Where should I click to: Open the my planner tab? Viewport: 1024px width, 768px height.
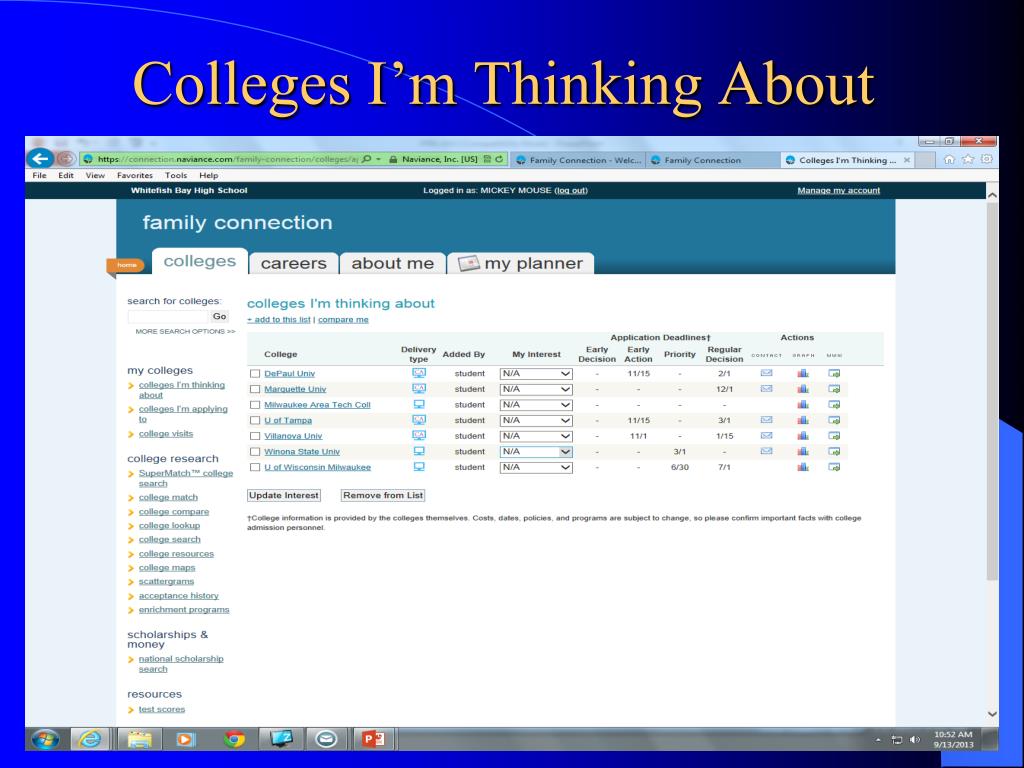pyautogui.click(x=520, y=263)
